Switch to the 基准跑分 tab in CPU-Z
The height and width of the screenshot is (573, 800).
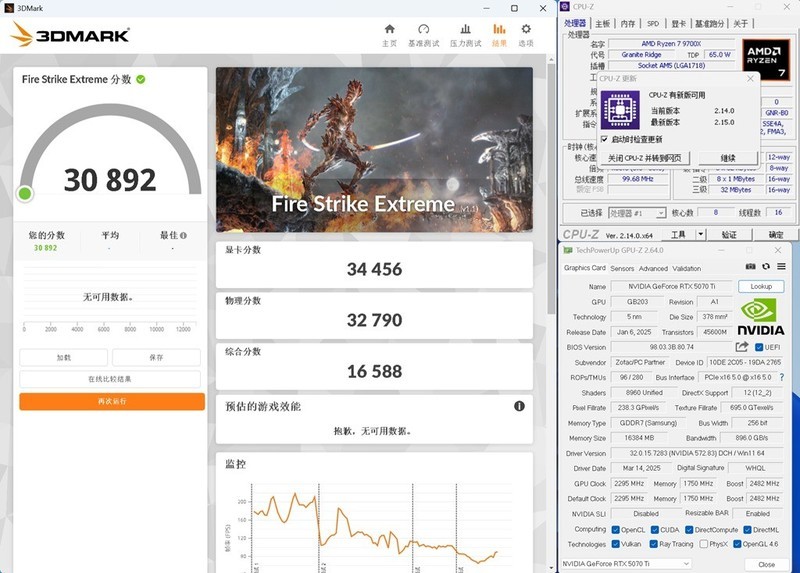(710, 23)
